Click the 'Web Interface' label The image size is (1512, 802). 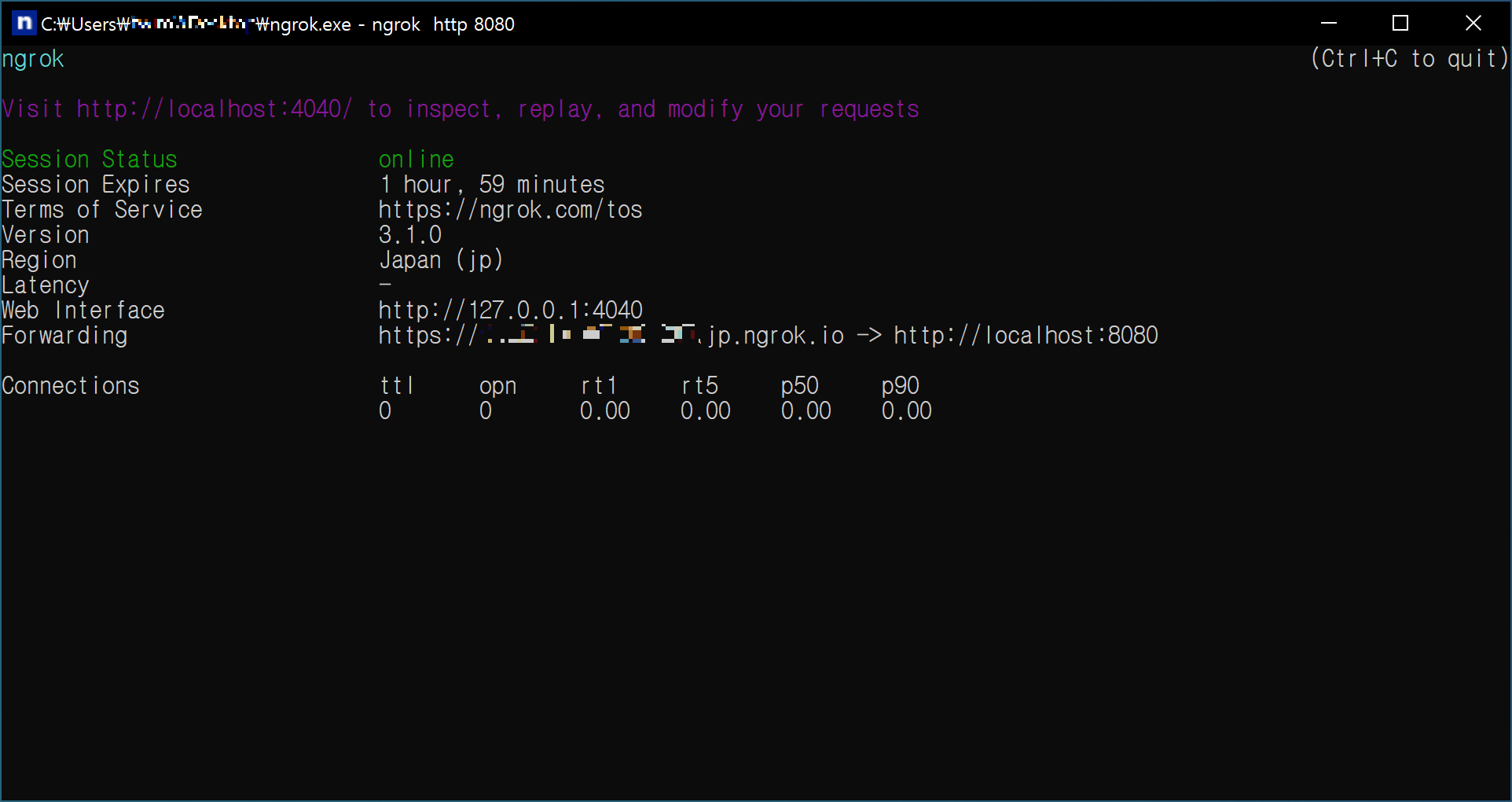coord(83,311)
